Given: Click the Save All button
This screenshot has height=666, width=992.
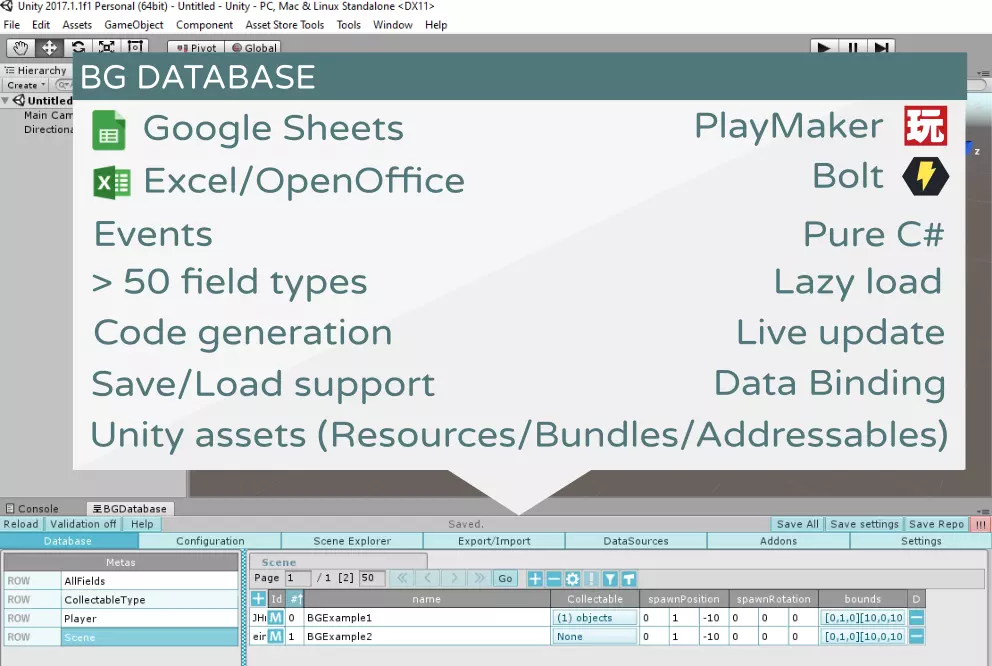Looking at the screenshot, I should (797, 524).
